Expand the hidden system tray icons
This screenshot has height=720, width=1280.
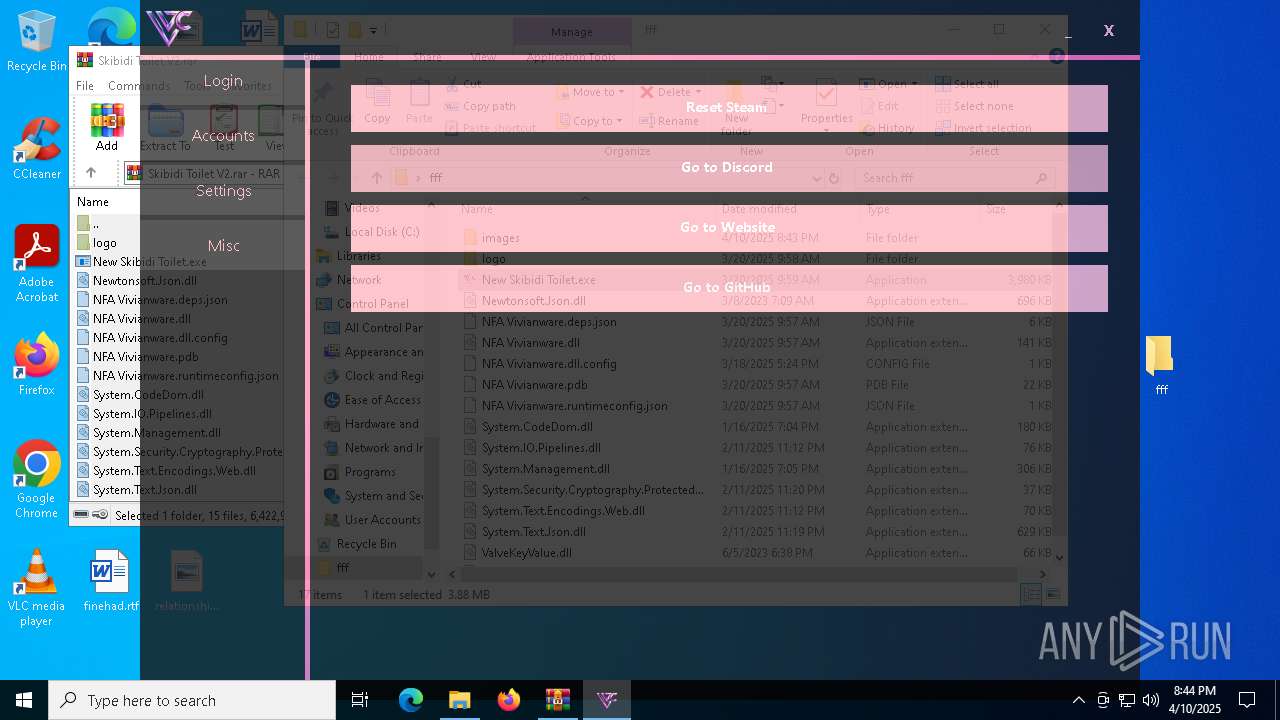(x=1078, y=700)
